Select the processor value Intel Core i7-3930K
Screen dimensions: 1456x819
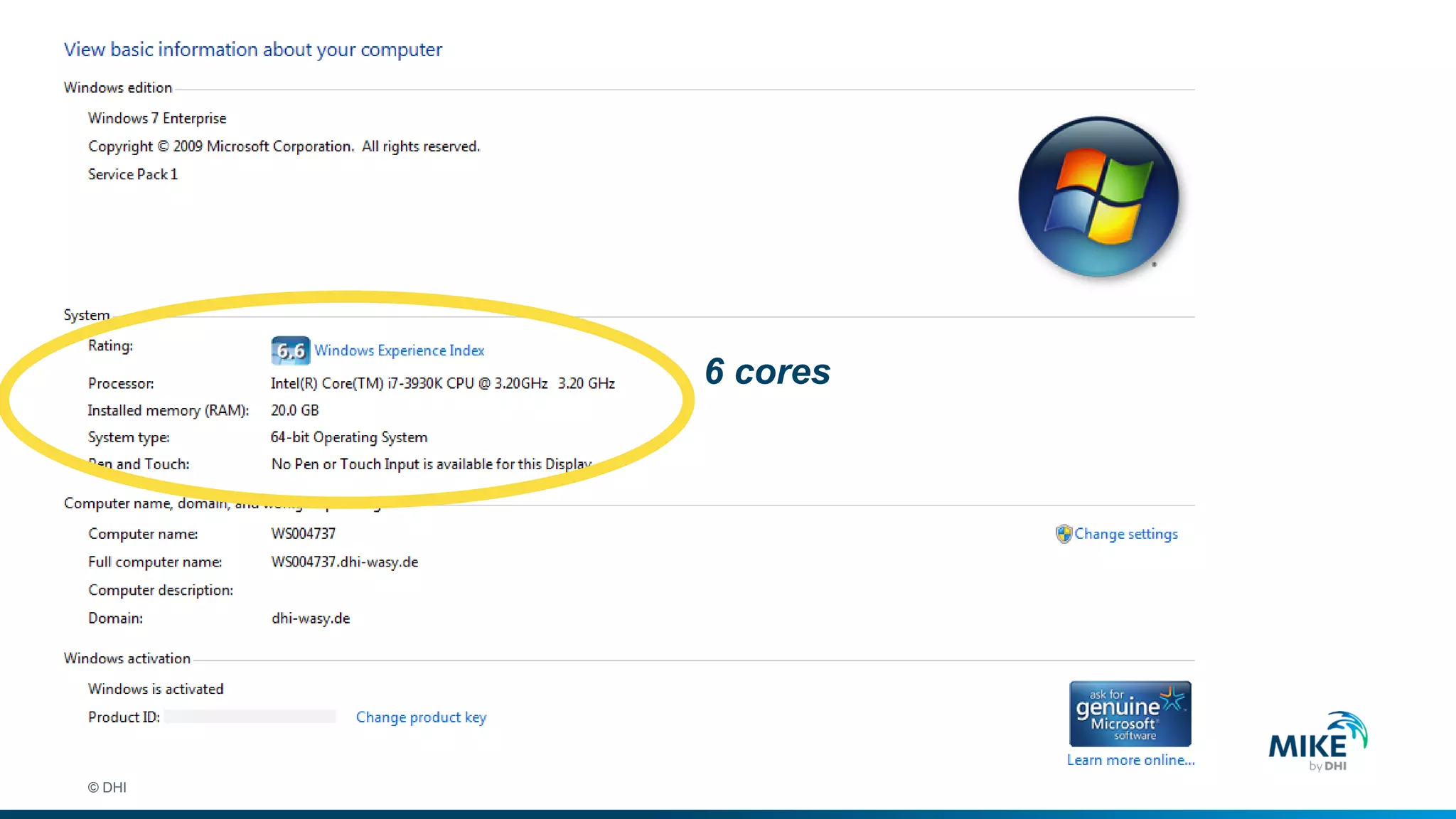[x=442, y=383]
